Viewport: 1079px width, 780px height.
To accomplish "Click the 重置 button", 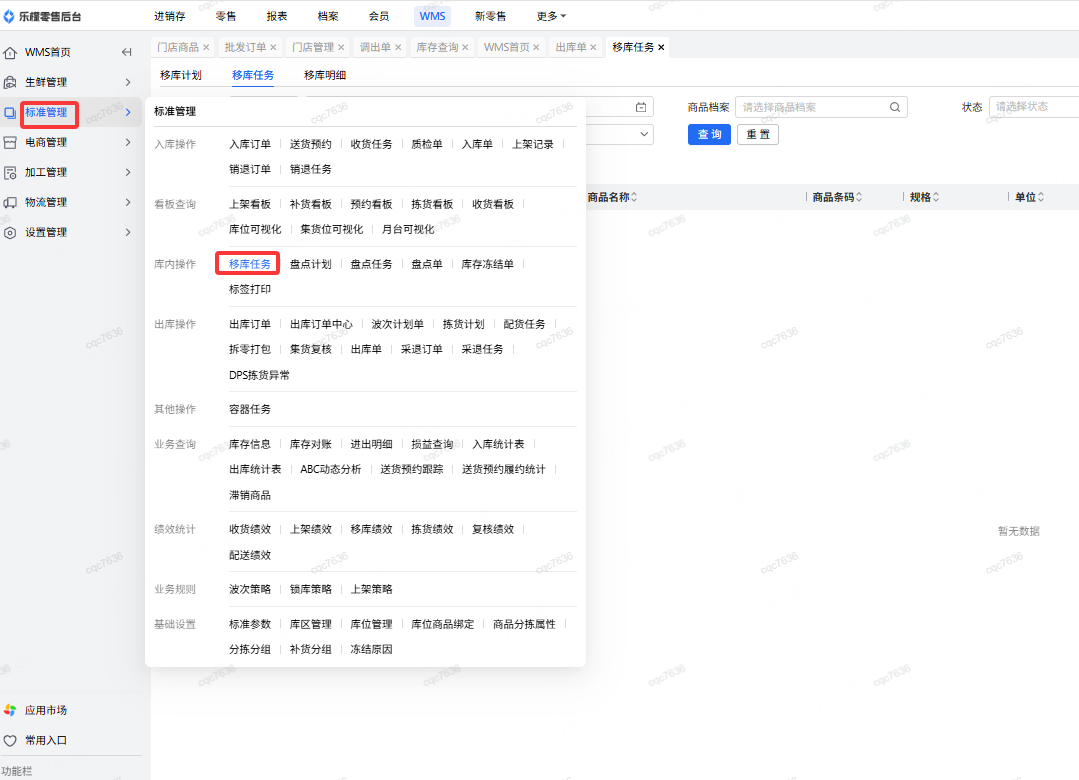I will click(758, 135).
